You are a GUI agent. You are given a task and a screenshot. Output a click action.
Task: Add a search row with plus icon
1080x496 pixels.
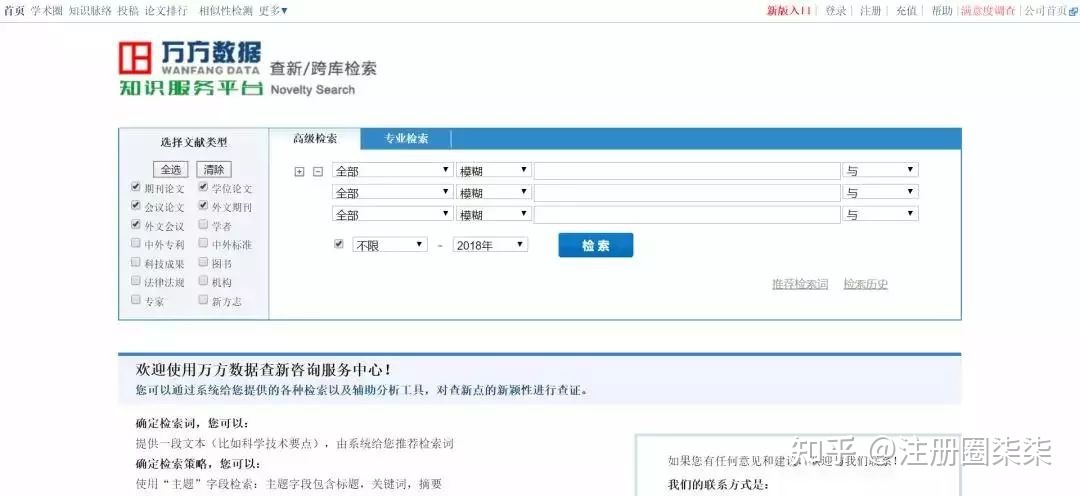coord(299,172)
